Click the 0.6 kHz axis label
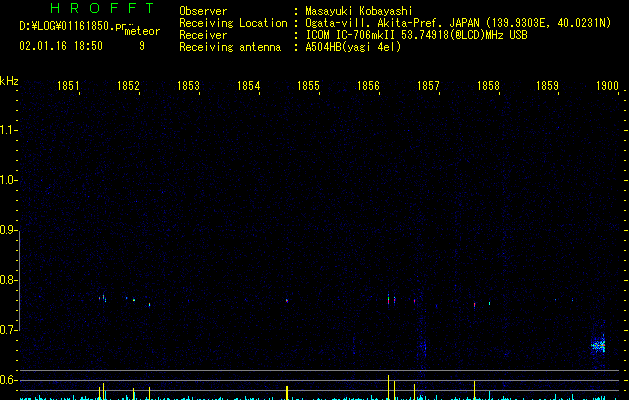The image size is (629, 400). pyautogui.click(x=8, y=380)
